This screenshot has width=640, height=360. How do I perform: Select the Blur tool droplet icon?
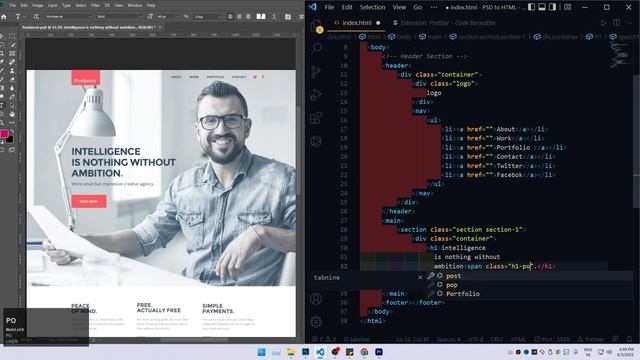12,88
